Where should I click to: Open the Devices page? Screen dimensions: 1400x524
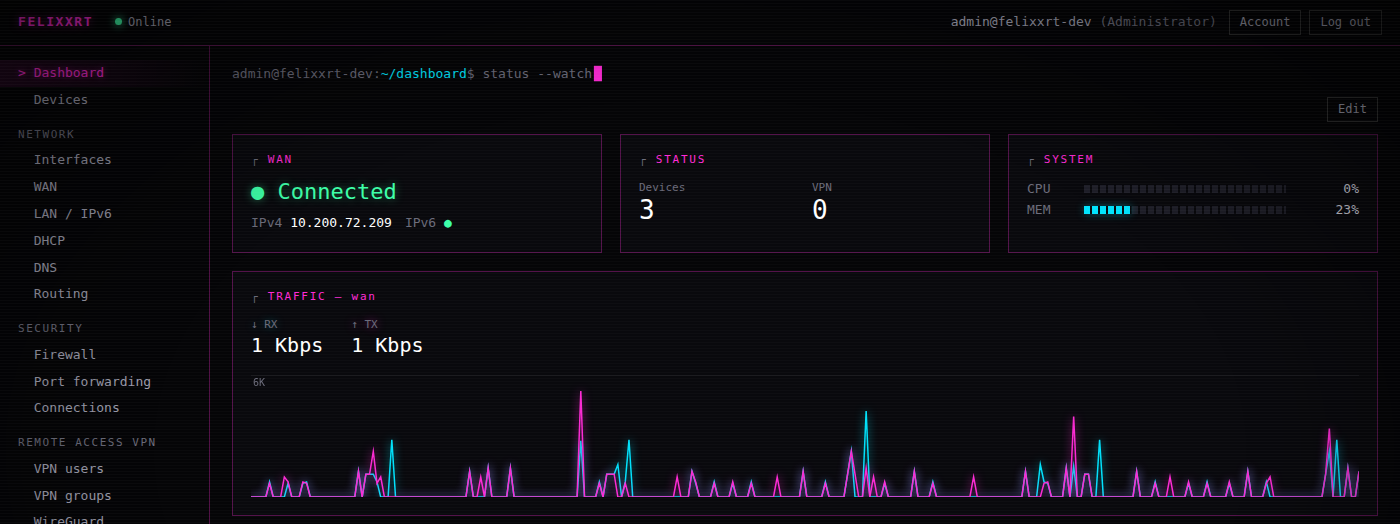pyautogui.click(x=104, y=100)
